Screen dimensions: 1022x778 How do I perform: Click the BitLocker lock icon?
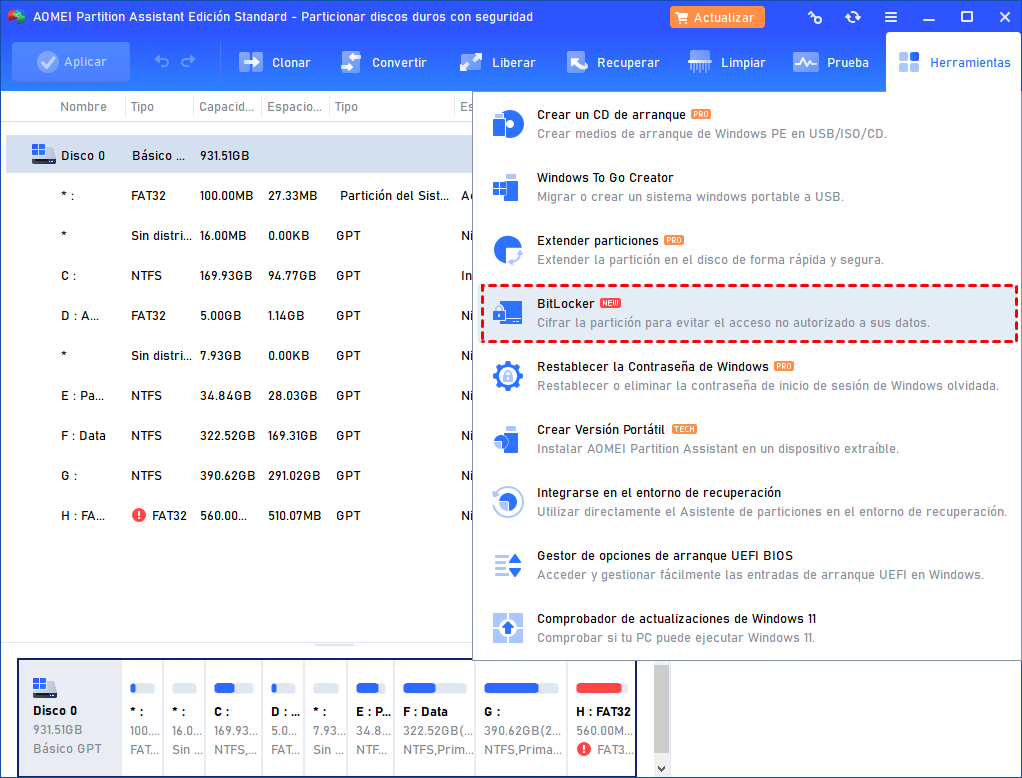coord(508,313)
